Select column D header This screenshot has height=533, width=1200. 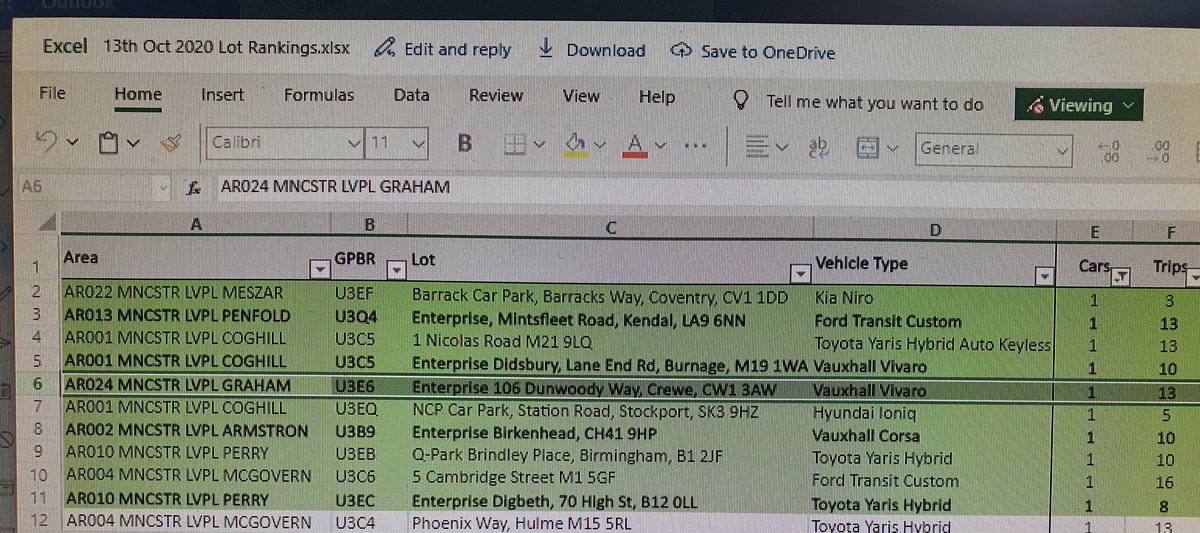point(935,231)
